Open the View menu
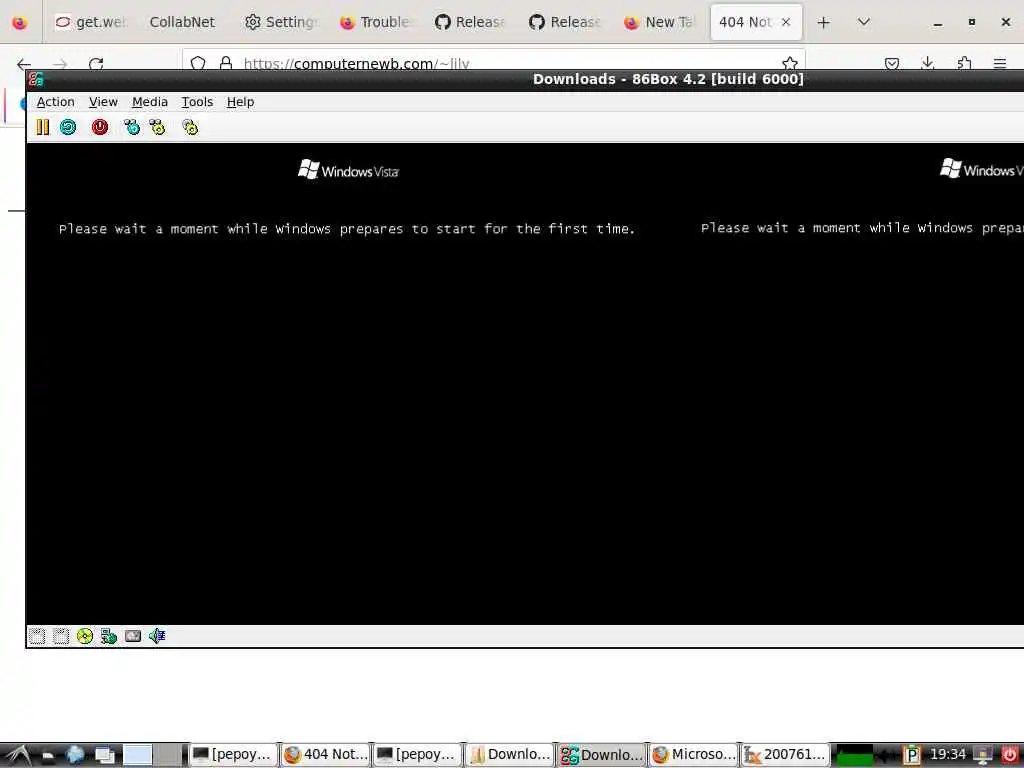The width and height of the screenshot is (1024, 768). click(x=103, y=102)
